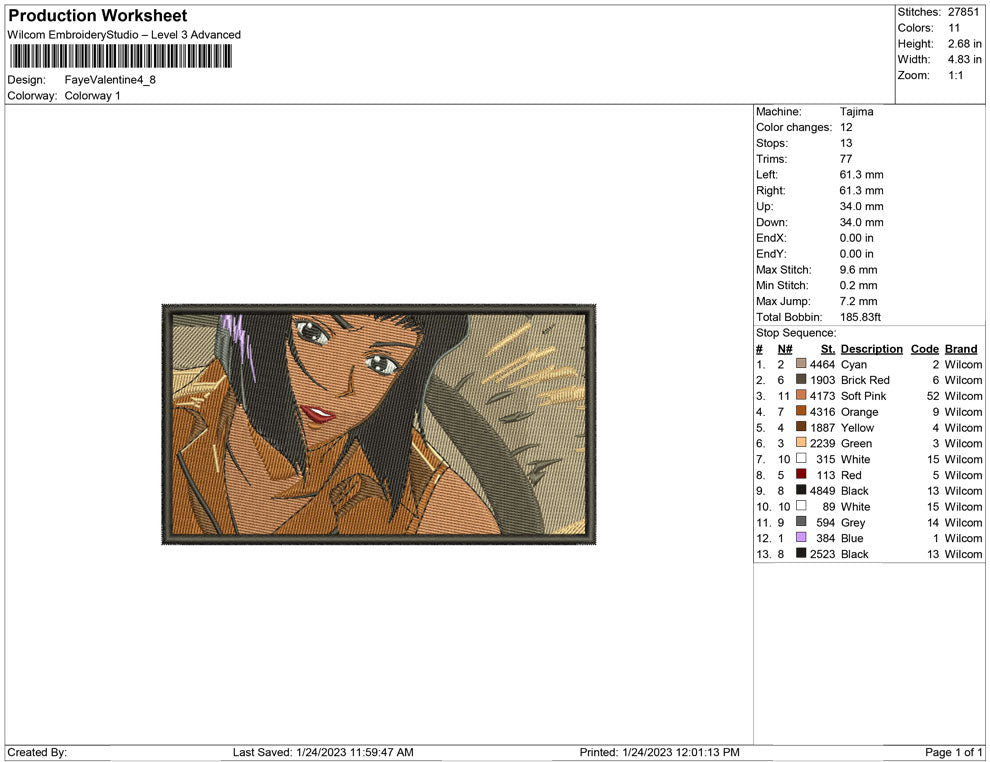This screenshot has height=762, width=990.
Task: Click the Production Worksheet title
Action: point(98,16)
